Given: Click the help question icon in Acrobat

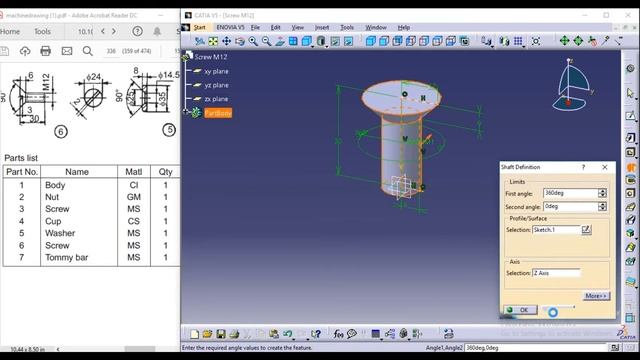Looking at the screenshot, I should coord(138,31).
